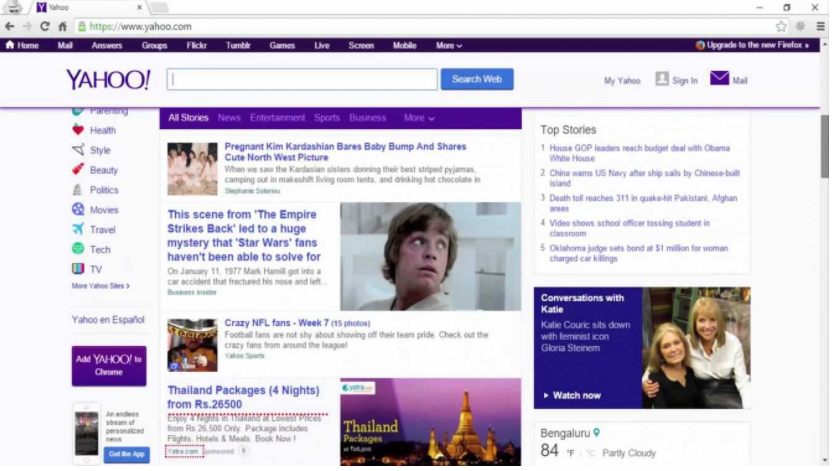The image size is (834, 471).
Task: Expand the More dropdown in stories bar
Action: 419,118
